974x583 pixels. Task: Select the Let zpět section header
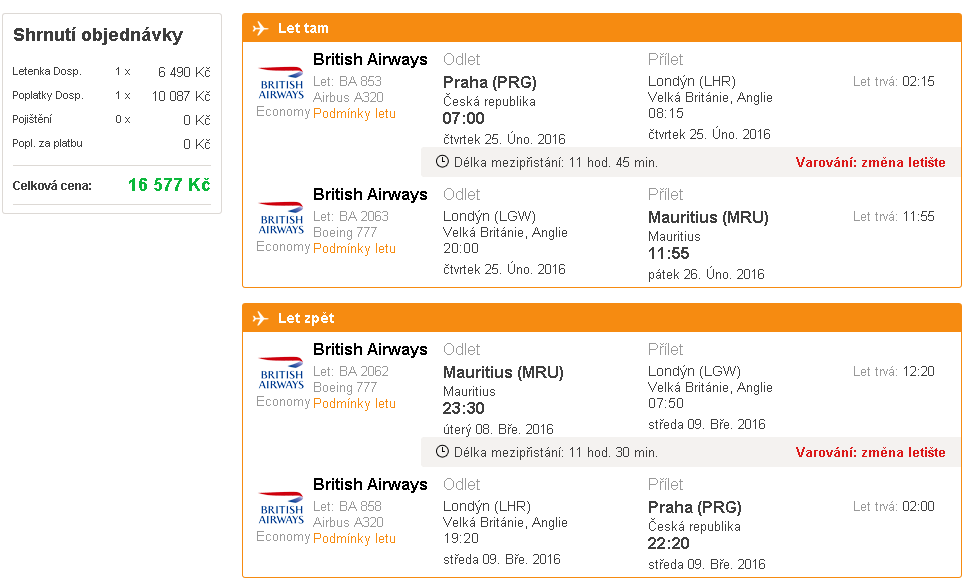tap(602, 318)
